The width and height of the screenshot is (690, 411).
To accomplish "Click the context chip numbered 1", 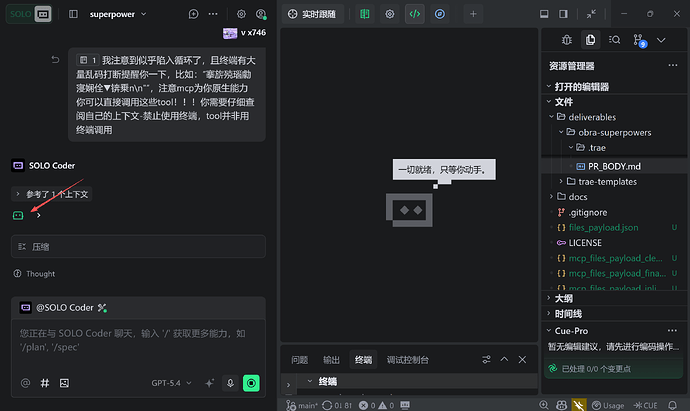I will coord(88,60).
